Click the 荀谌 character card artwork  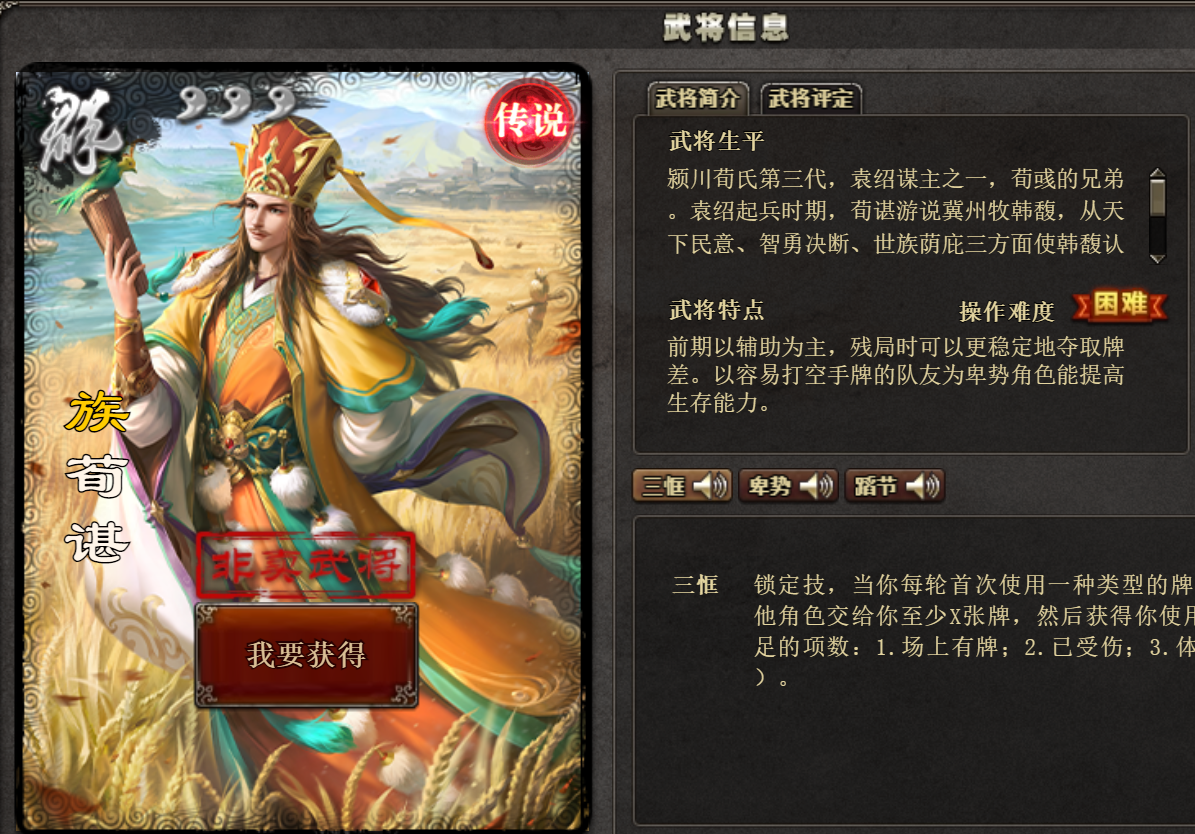pos(303,448)
